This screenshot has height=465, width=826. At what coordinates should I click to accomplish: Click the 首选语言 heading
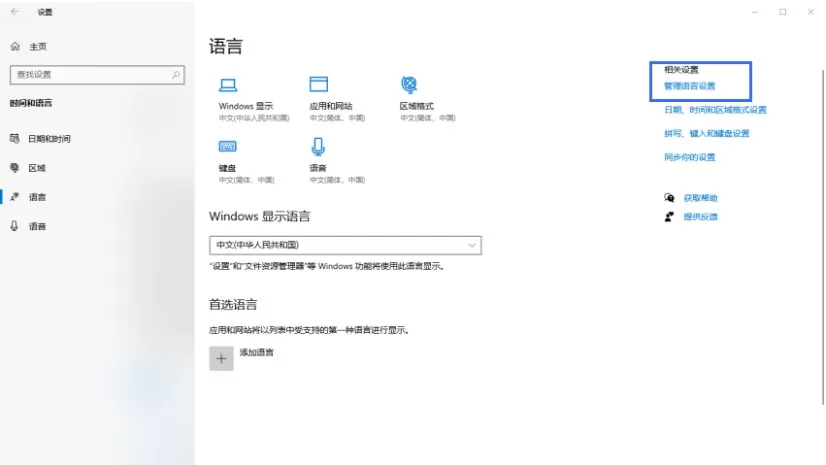coord(233,304)
